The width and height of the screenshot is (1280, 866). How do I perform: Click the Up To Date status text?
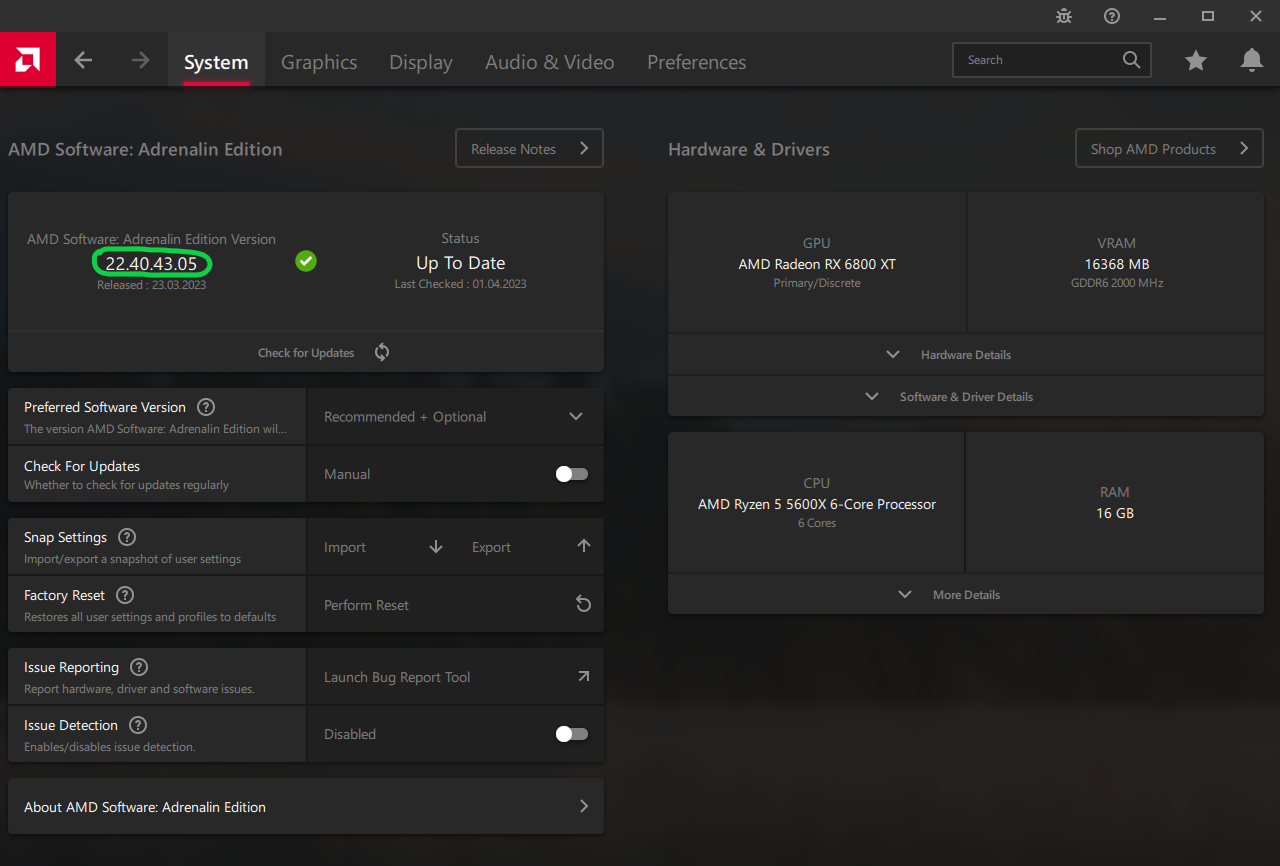click(460, 263)
